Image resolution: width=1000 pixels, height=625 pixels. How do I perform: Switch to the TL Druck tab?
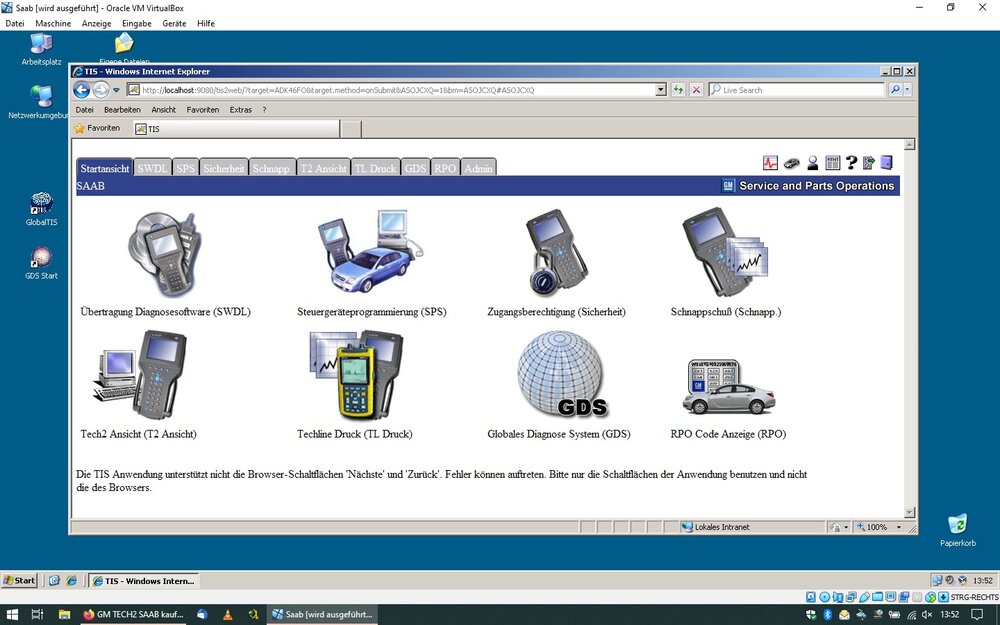click(x=376, y=168)
